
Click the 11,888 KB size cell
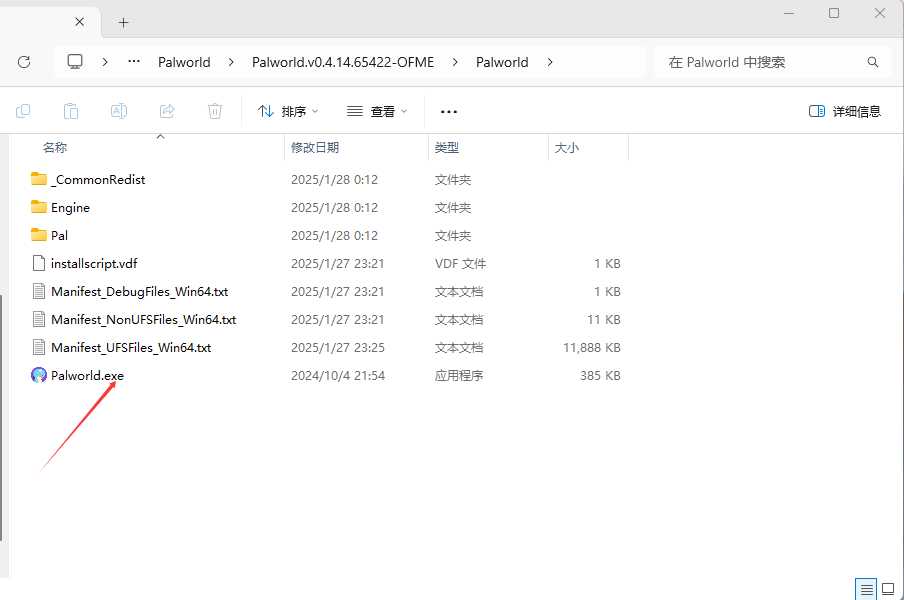[x=592, y=348]
